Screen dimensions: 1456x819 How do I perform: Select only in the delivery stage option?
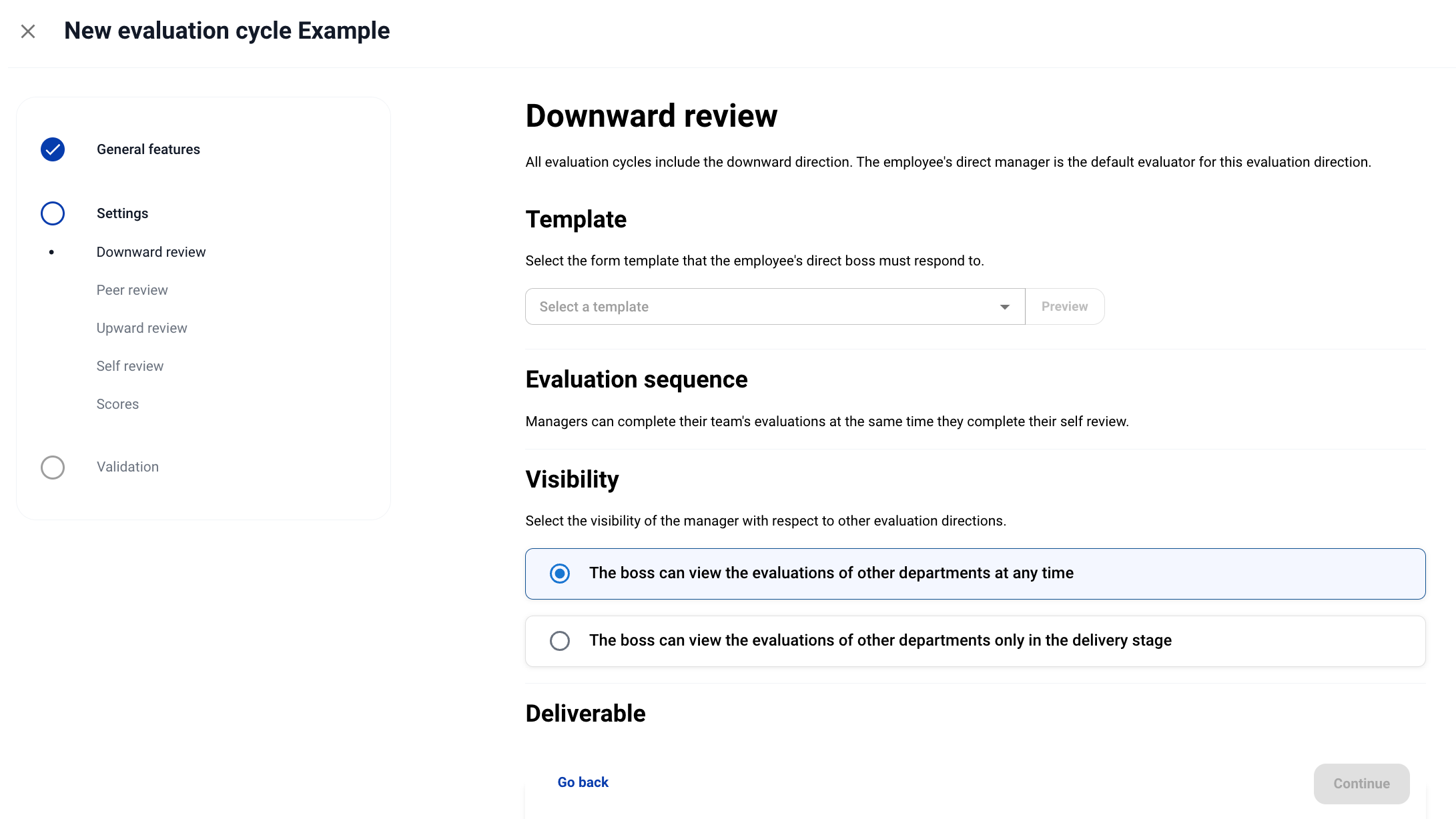560,641
